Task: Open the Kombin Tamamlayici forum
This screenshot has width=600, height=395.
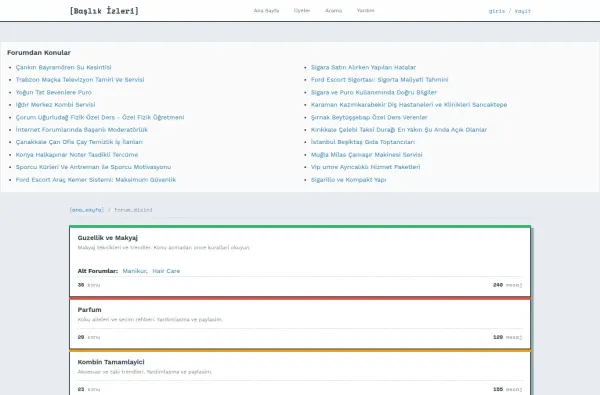Action: pyautogui.click(x=111, y=362)
